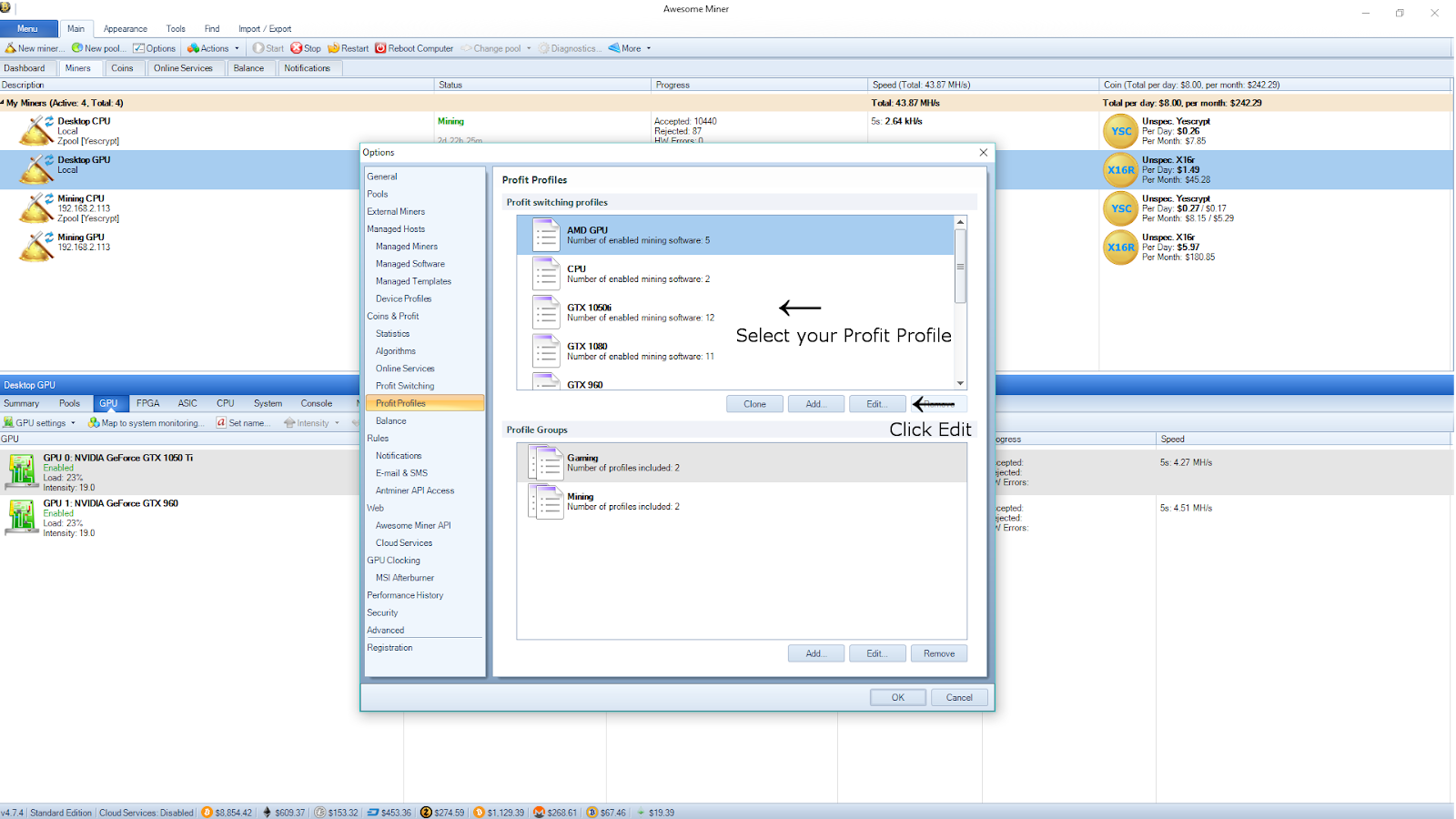Select the GPU 0 GTX 1050 Ti card icon
This screenshot has height=819, width=1456.
[x=22, y=471]
